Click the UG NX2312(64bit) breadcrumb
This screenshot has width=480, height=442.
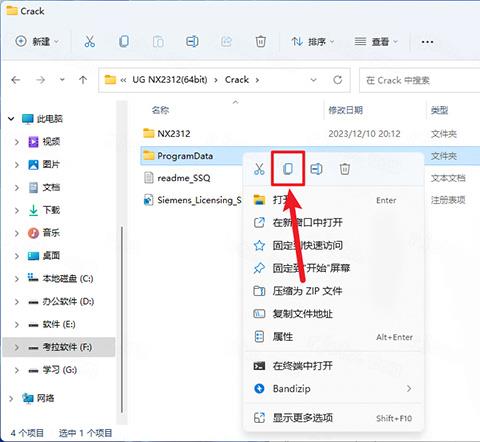coord(170,80)
